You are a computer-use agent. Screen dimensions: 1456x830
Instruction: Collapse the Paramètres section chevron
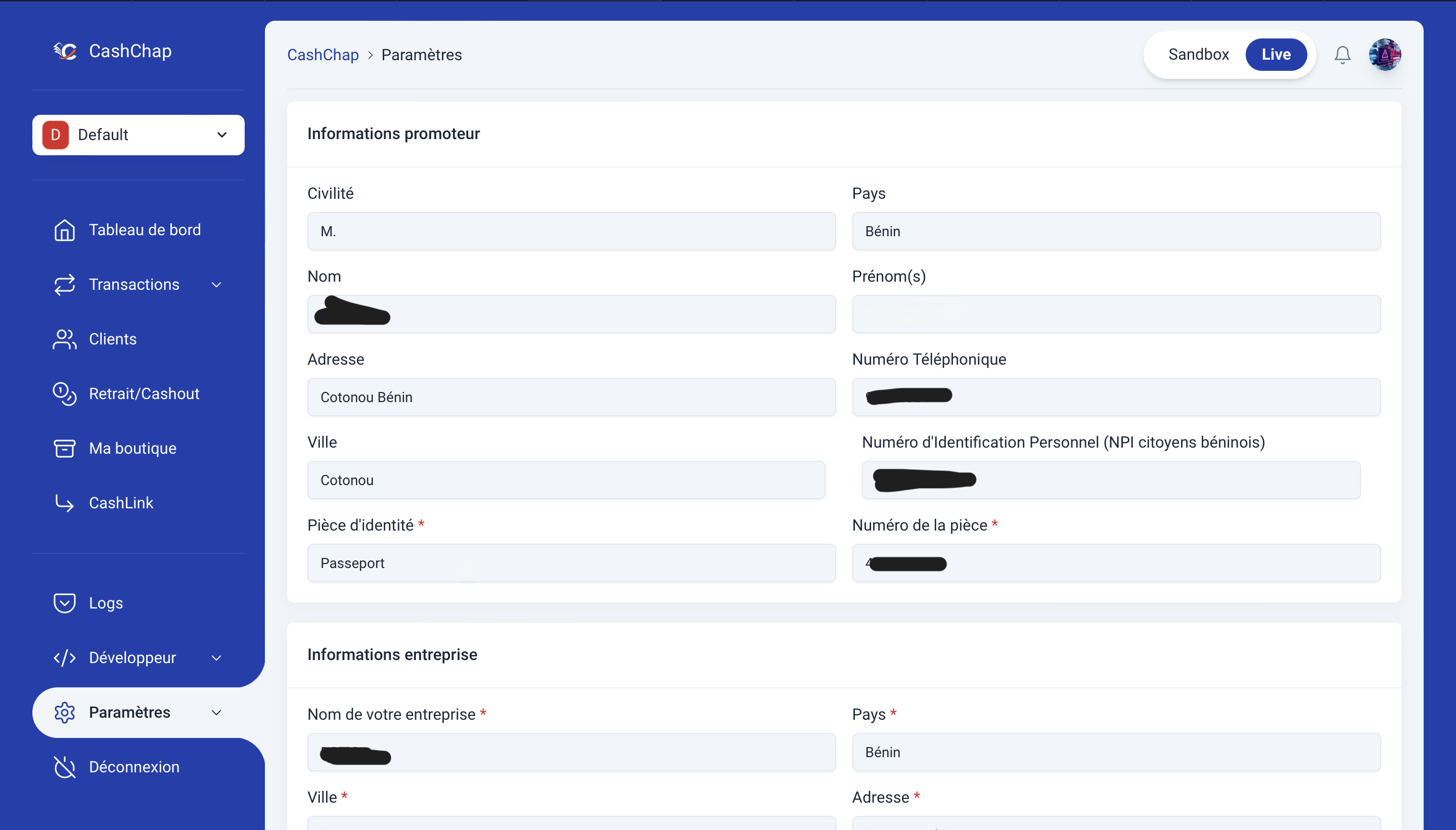point(216,712)
